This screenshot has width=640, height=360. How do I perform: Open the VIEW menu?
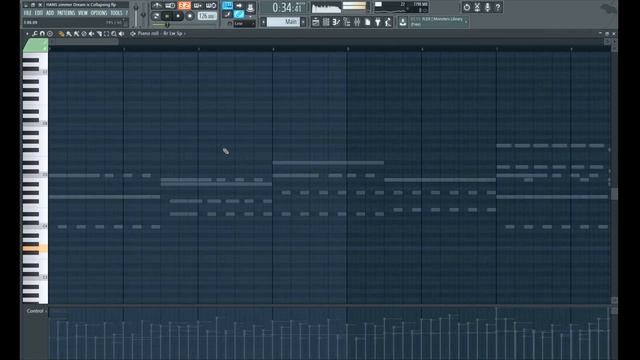click(x=82, y=13)
